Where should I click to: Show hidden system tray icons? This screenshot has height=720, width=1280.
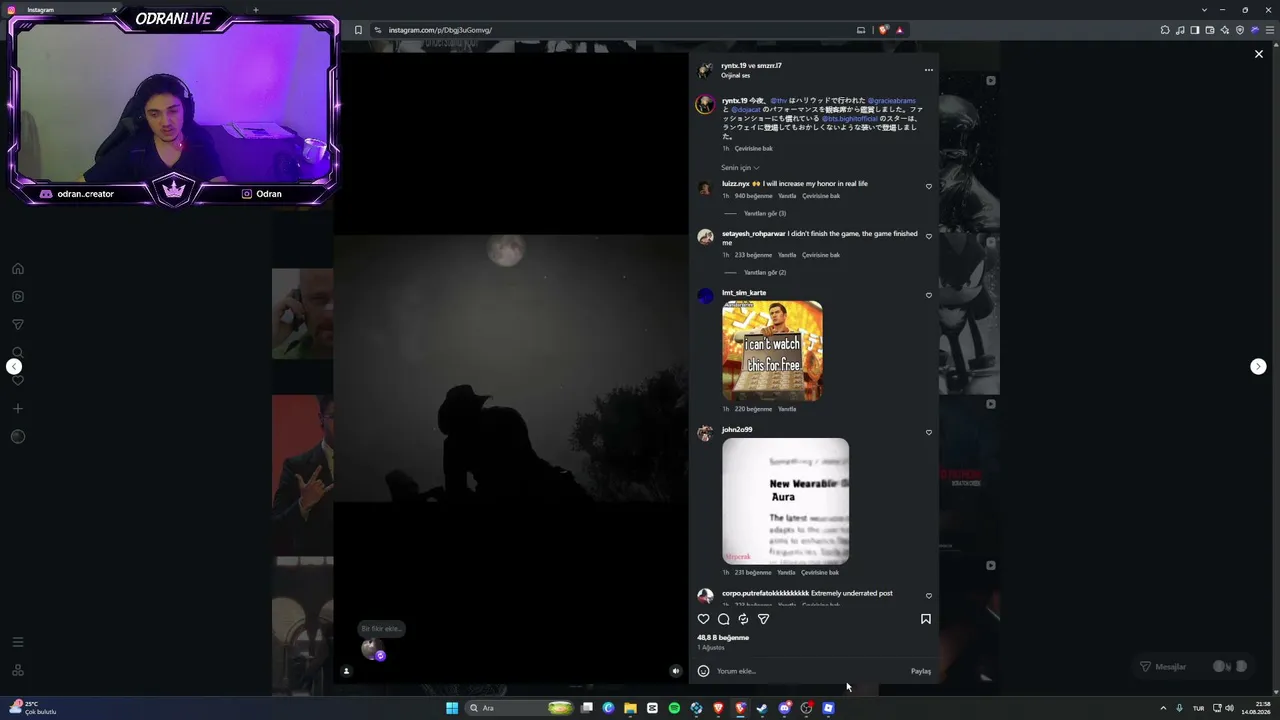tap(1163, 708)
